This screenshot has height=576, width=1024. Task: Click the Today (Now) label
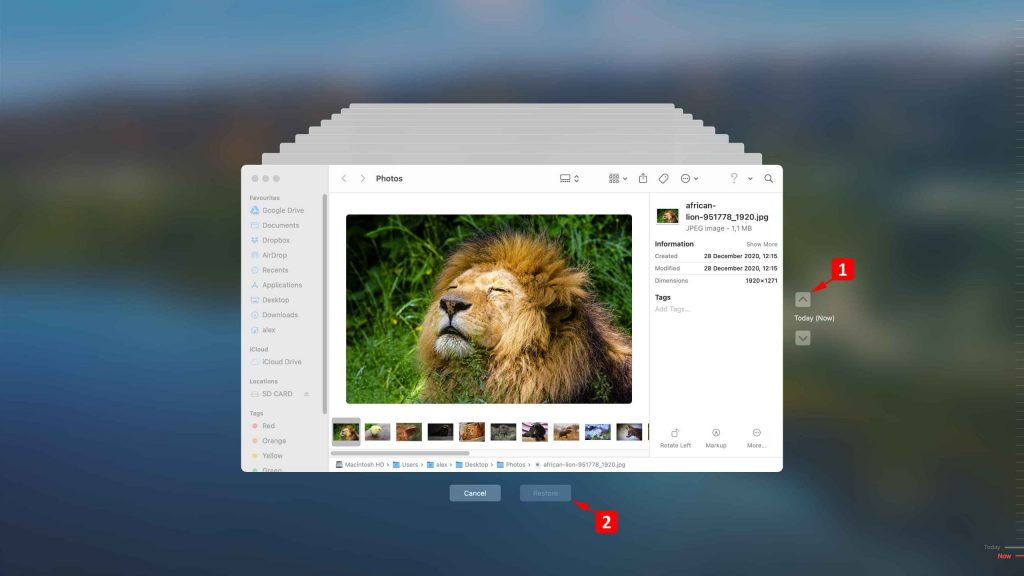(x=814, y=319)
